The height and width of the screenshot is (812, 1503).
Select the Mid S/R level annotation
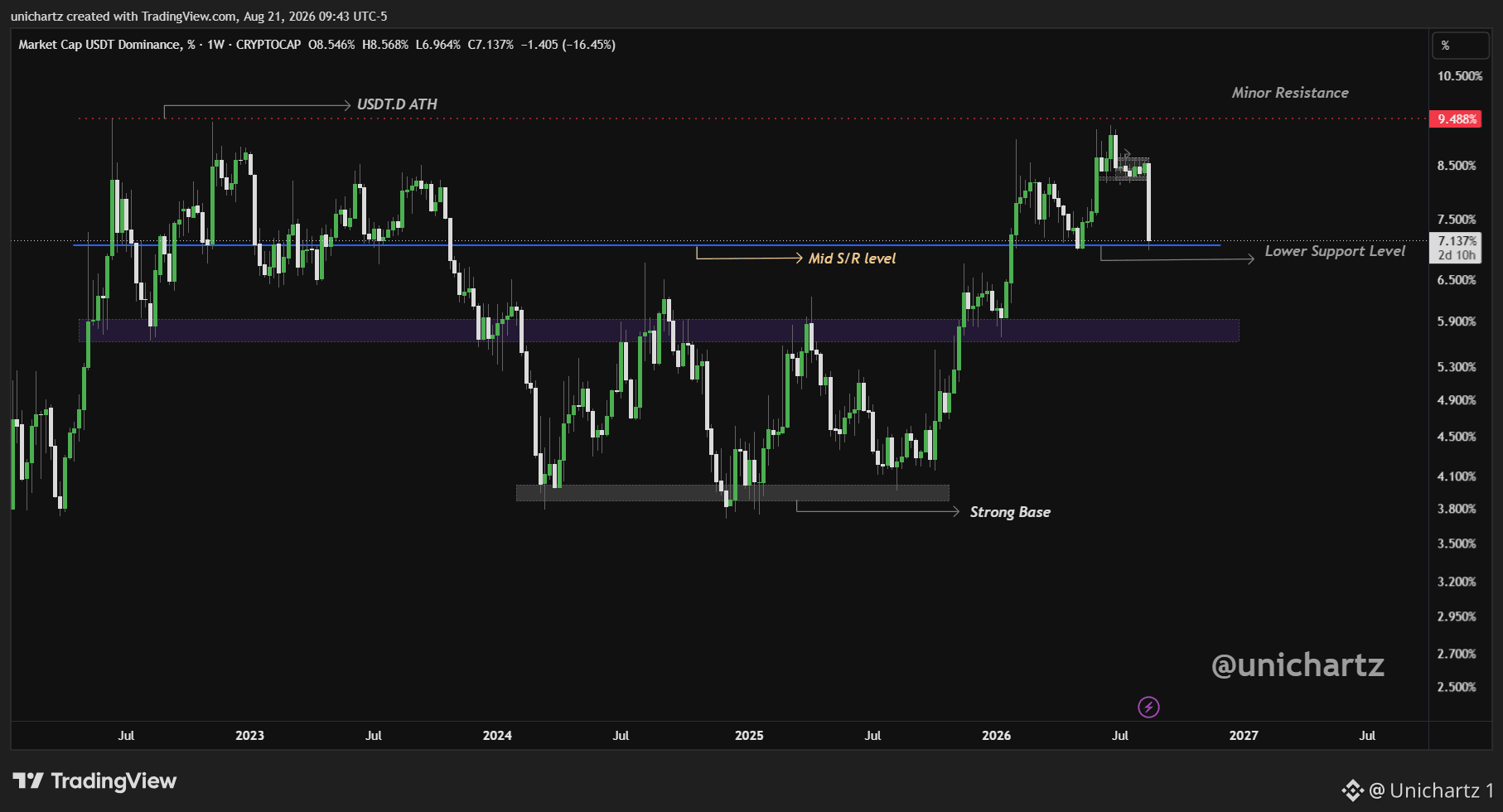853,259
